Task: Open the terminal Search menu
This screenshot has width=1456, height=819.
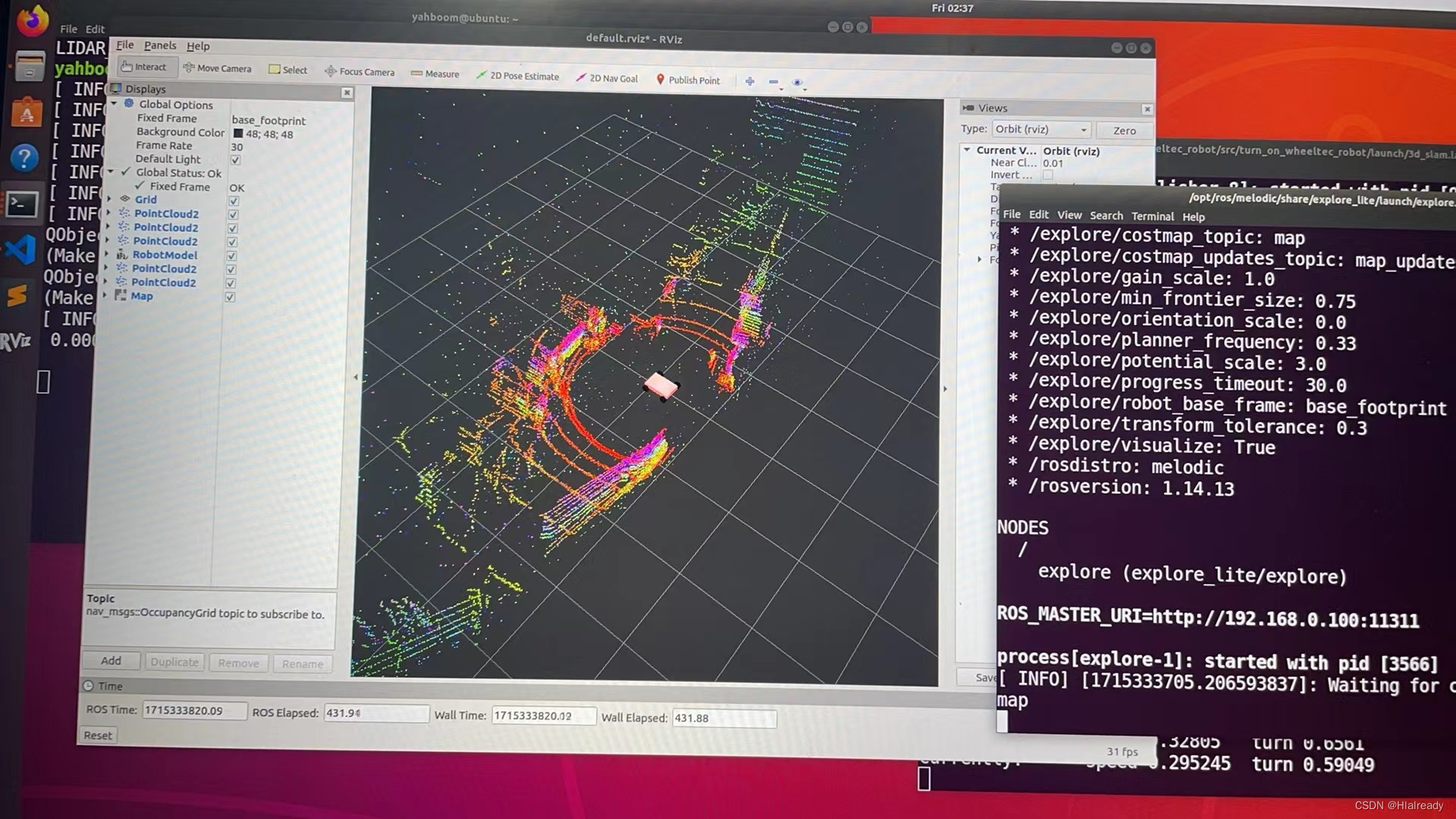Action: (x=1106, y=216)
